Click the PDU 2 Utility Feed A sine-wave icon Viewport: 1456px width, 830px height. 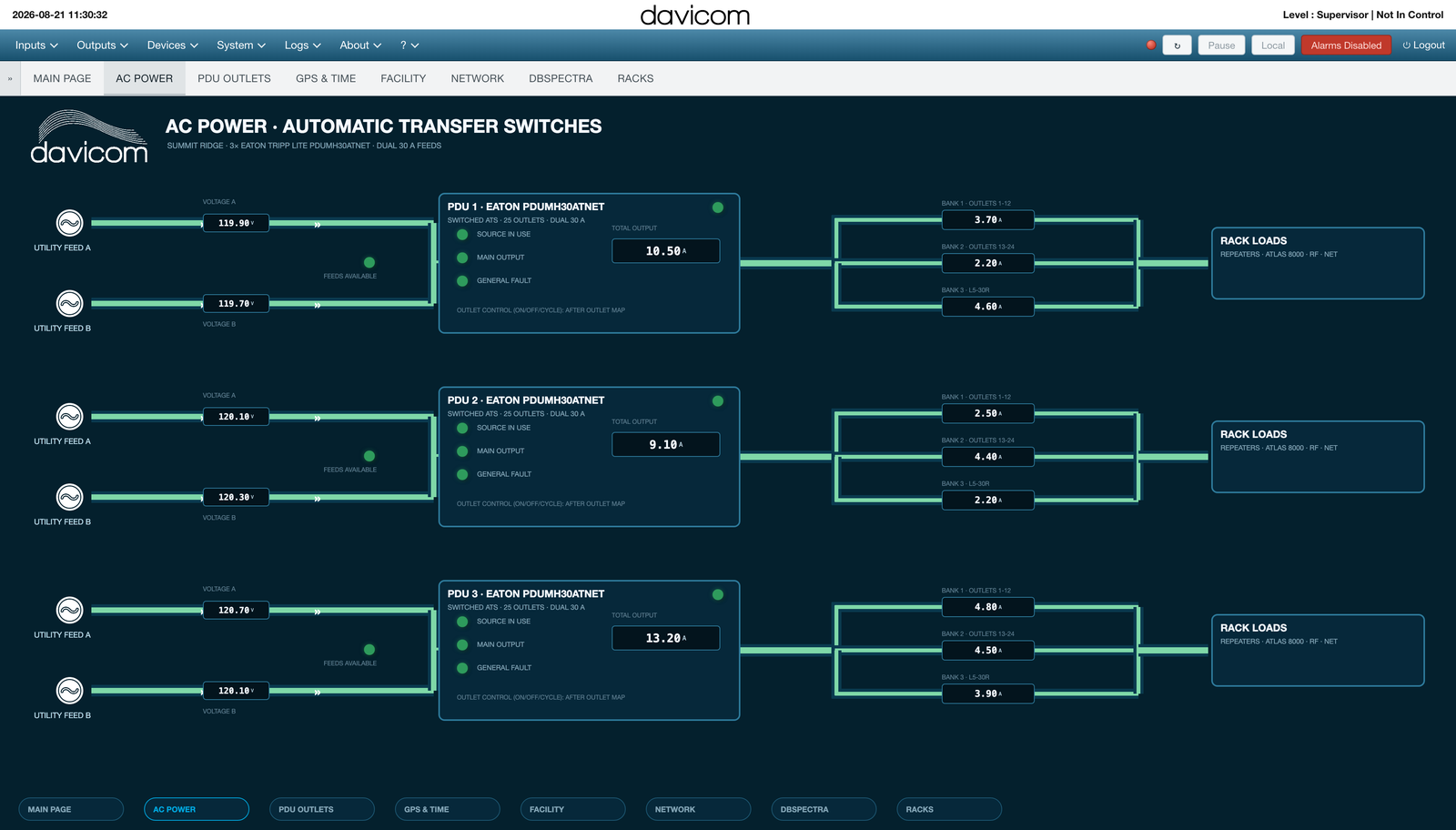pyautogui.click(x=70, y=417)
